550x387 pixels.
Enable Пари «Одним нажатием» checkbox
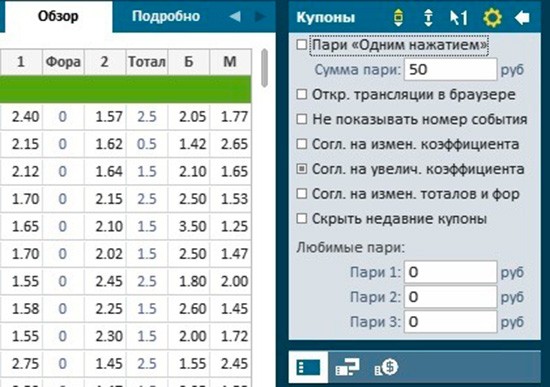[x=302, y=45]
